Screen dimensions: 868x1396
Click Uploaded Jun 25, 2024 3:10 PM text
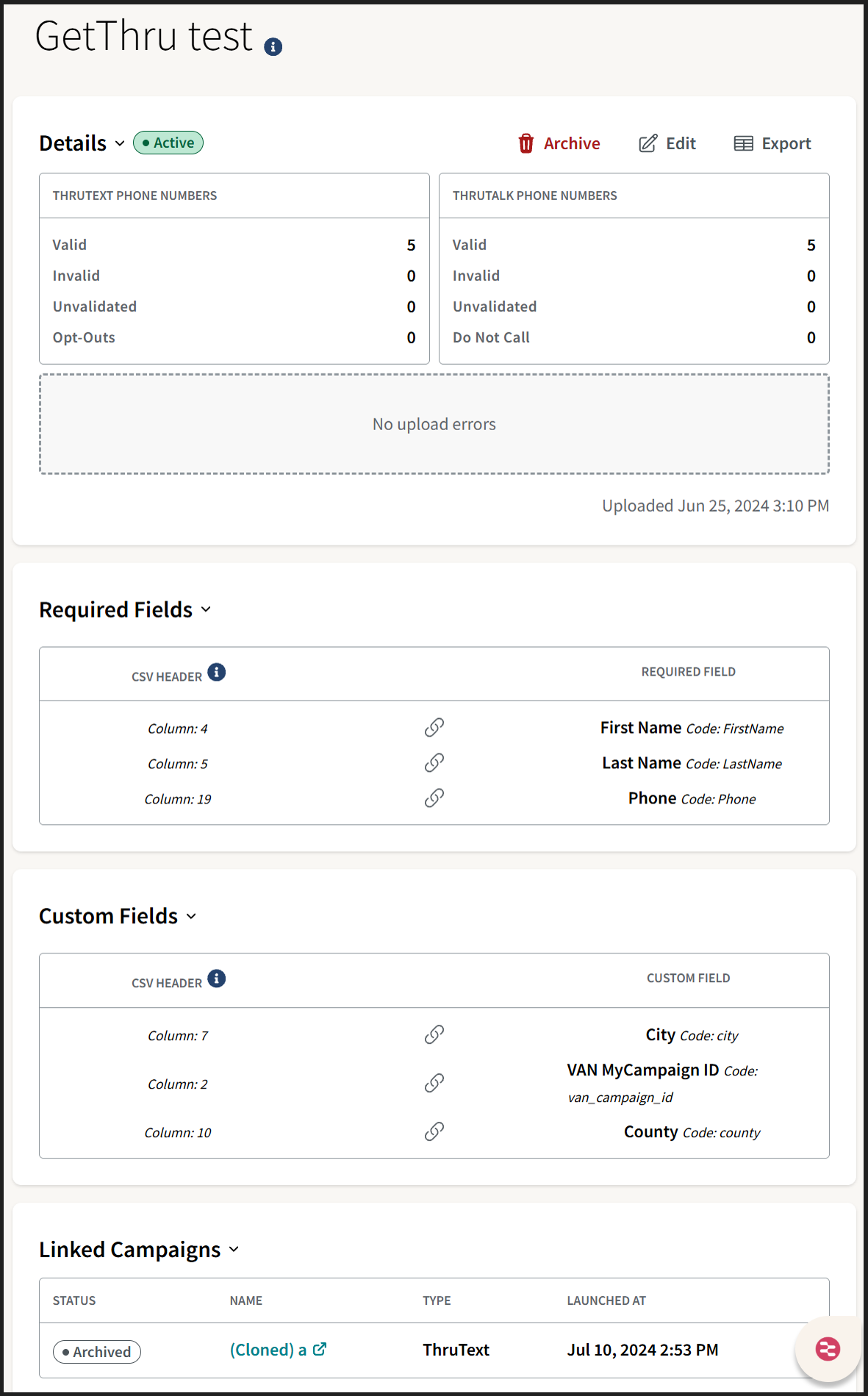pyautogui.click(x=716, y=506)
